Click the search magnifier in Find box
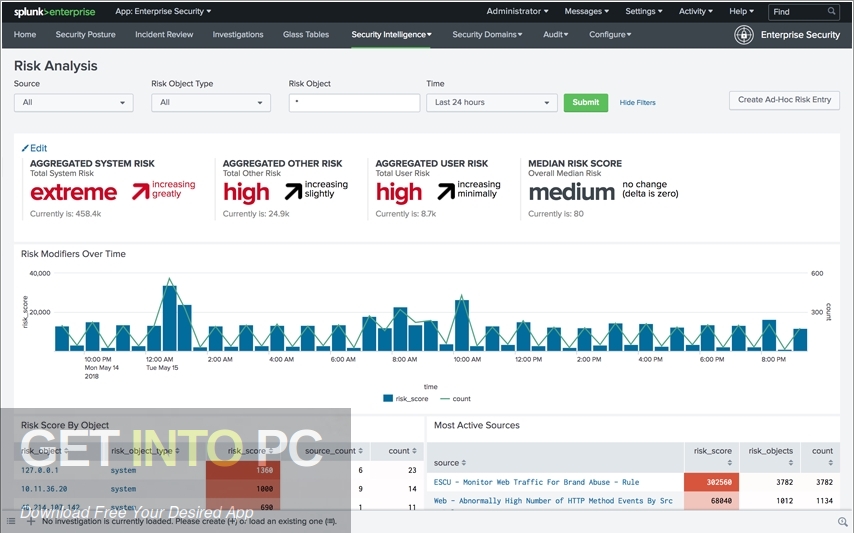The width and height of the screenshot is (854, 533). tap(831, 11)
